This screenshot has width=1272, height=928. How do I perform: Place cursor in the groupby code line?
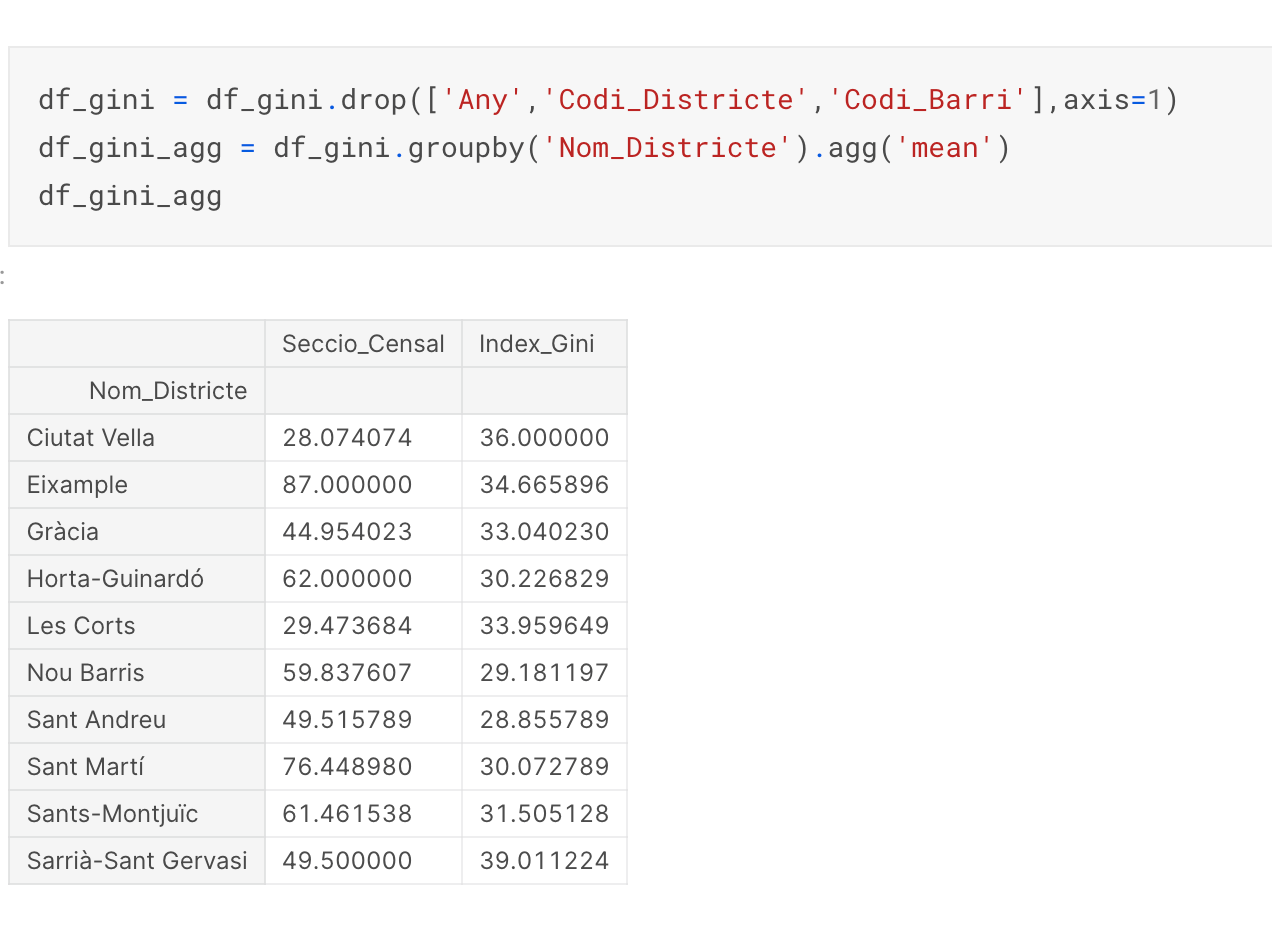(x=525, y=148)
